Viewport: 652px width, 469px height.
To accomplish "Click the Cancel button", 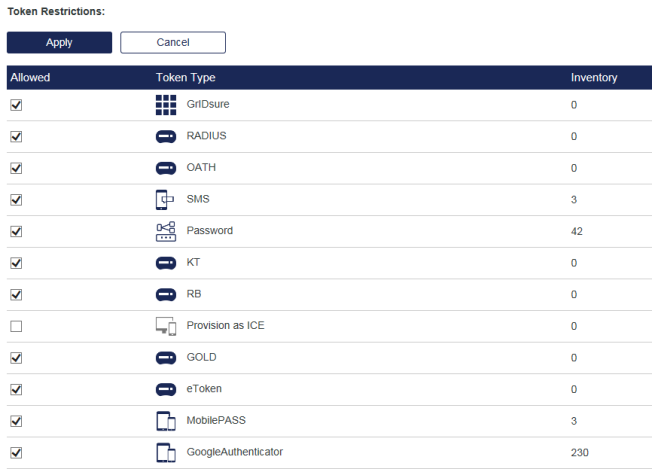I will (x=173, y=42).
